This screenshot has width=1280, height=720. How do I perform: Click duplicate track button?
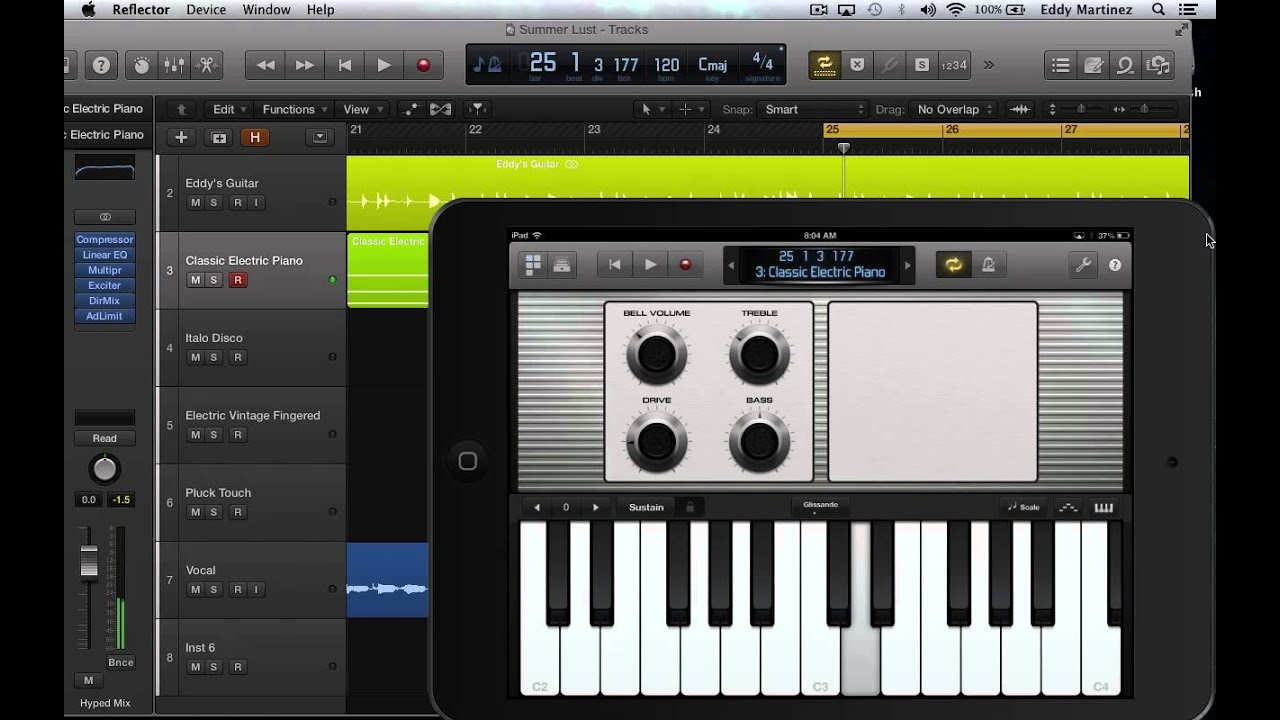[219, 137]
